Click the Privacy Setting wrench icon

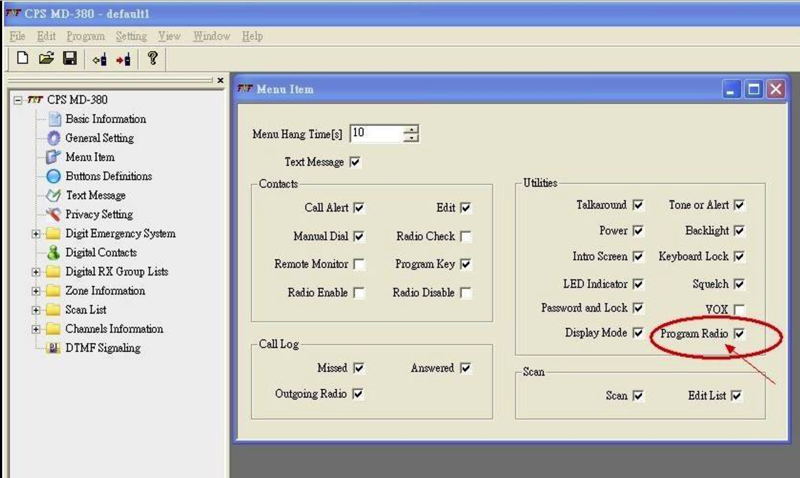(53, 214)
